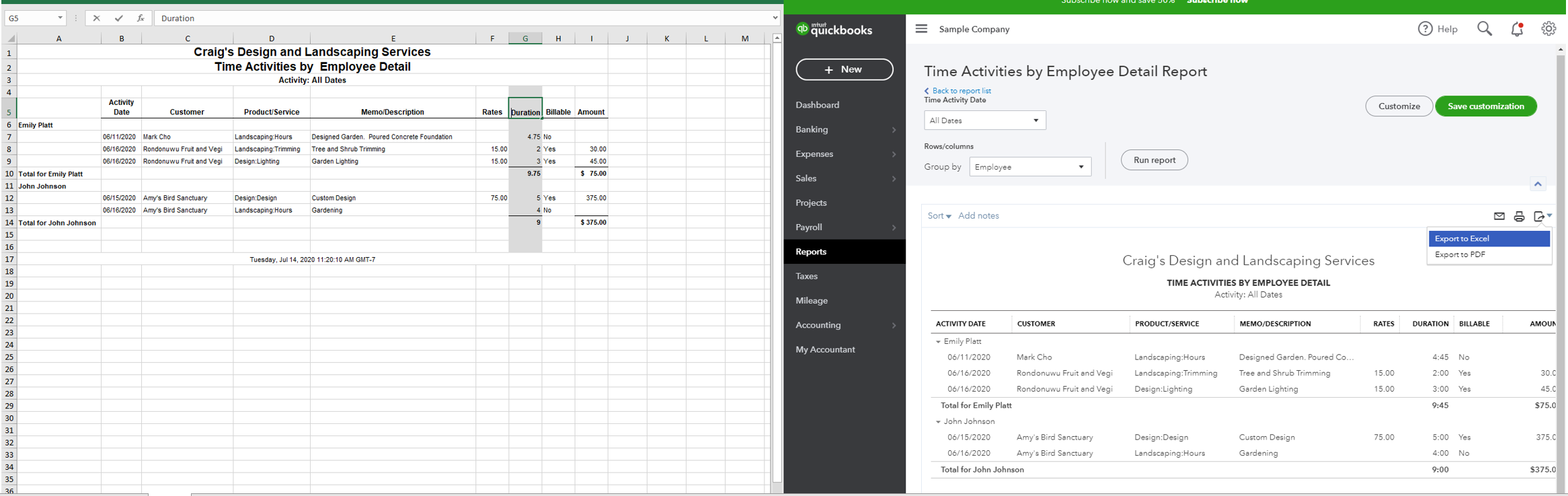Select row 10 header in Excel
Image resolution: width=1568 pixels, height=496 pixels.
[9, 174]
